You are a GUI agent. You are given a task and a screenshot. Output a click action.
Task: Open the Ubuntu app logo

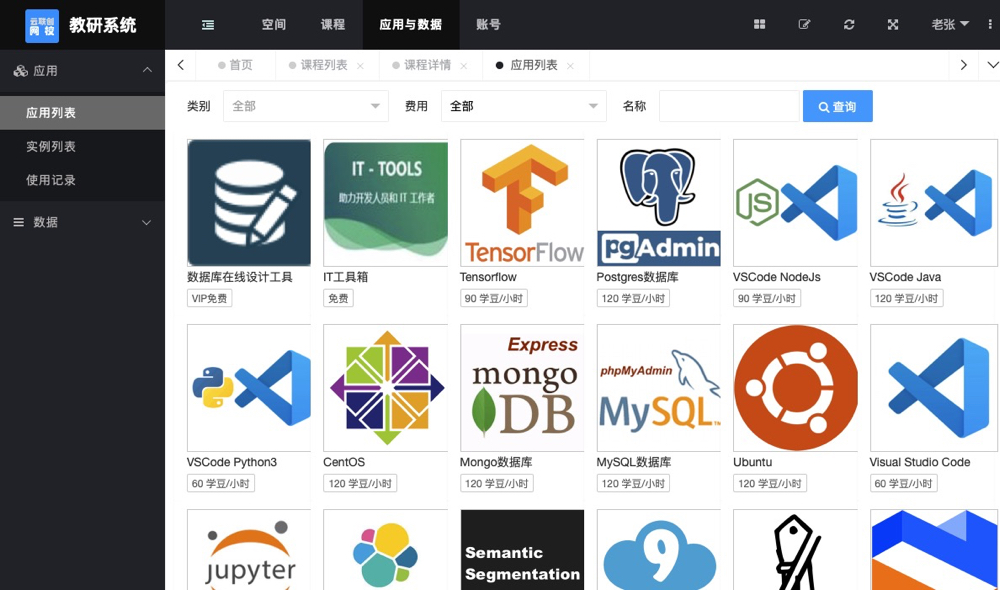click(795, 387)
